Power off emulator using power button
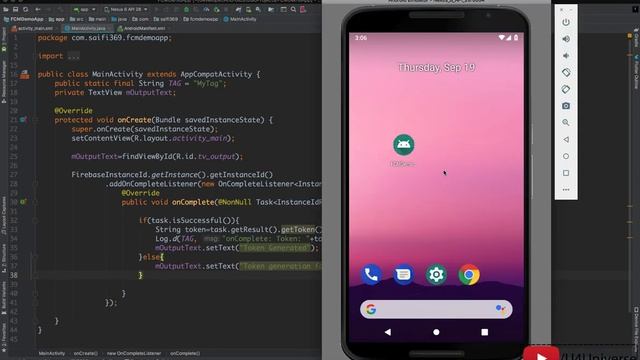This screenshot has height=360, width=640. click(x=566, y=22)
